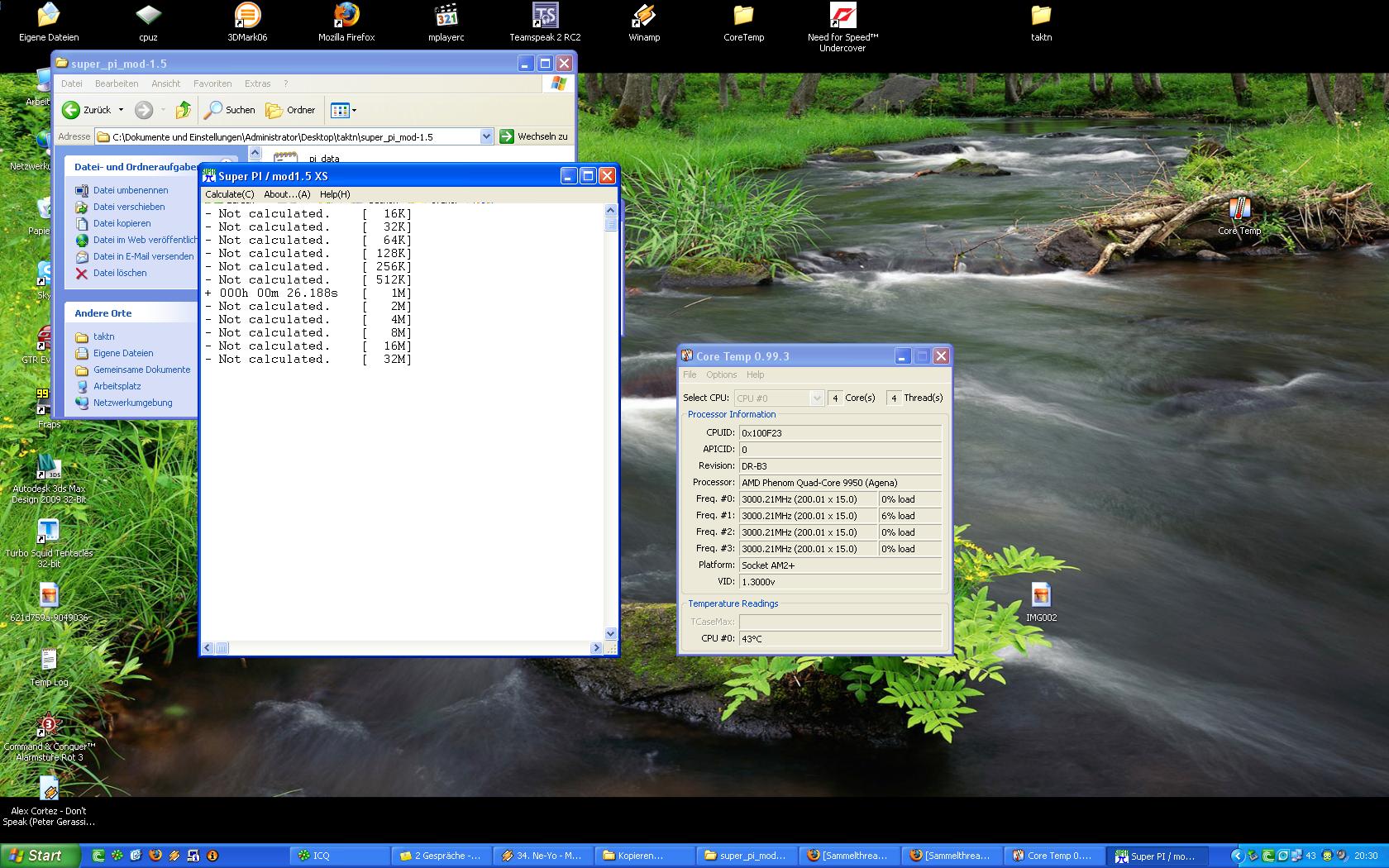This screenshot has width=1389, height=868.
Task: Open the Help(H) menu in Super PI
Action: [335, 194]
